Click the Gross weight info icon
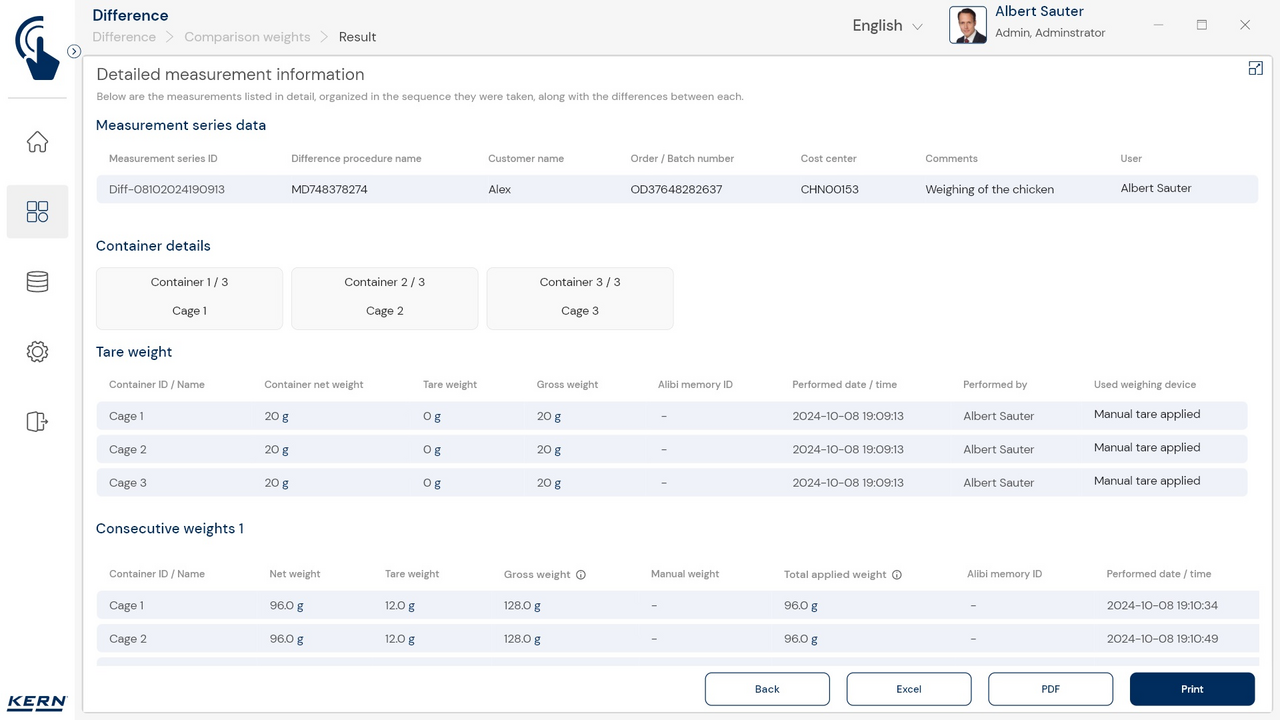 (x=581, y=575)
